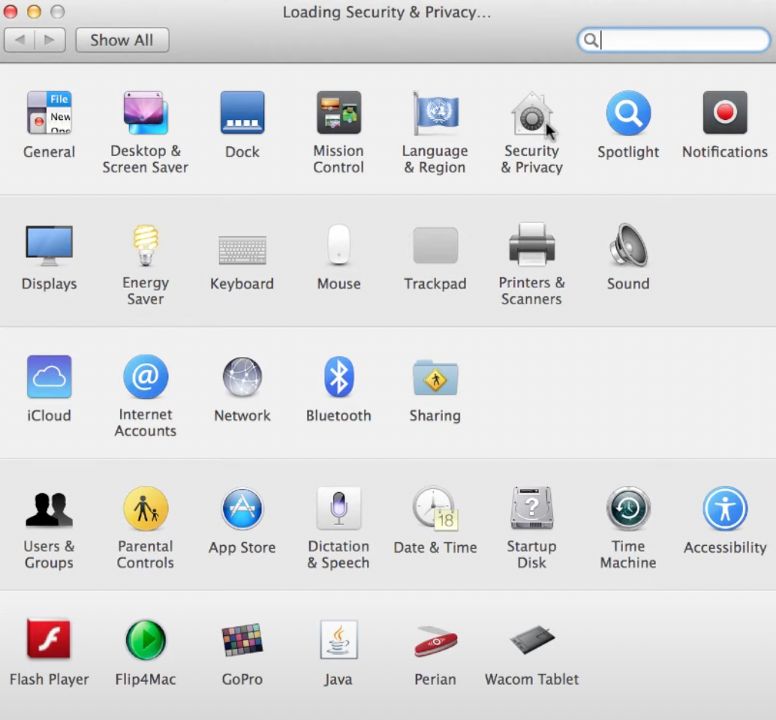Launch Accessibility preferences

click(725, 509)
